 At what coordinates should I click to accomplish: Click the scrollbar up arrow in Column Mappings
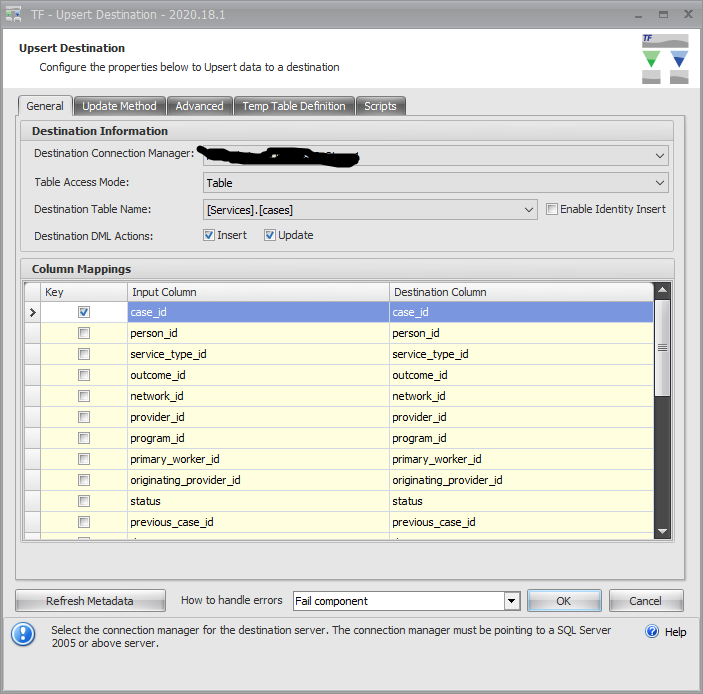(x=662, y=290)
